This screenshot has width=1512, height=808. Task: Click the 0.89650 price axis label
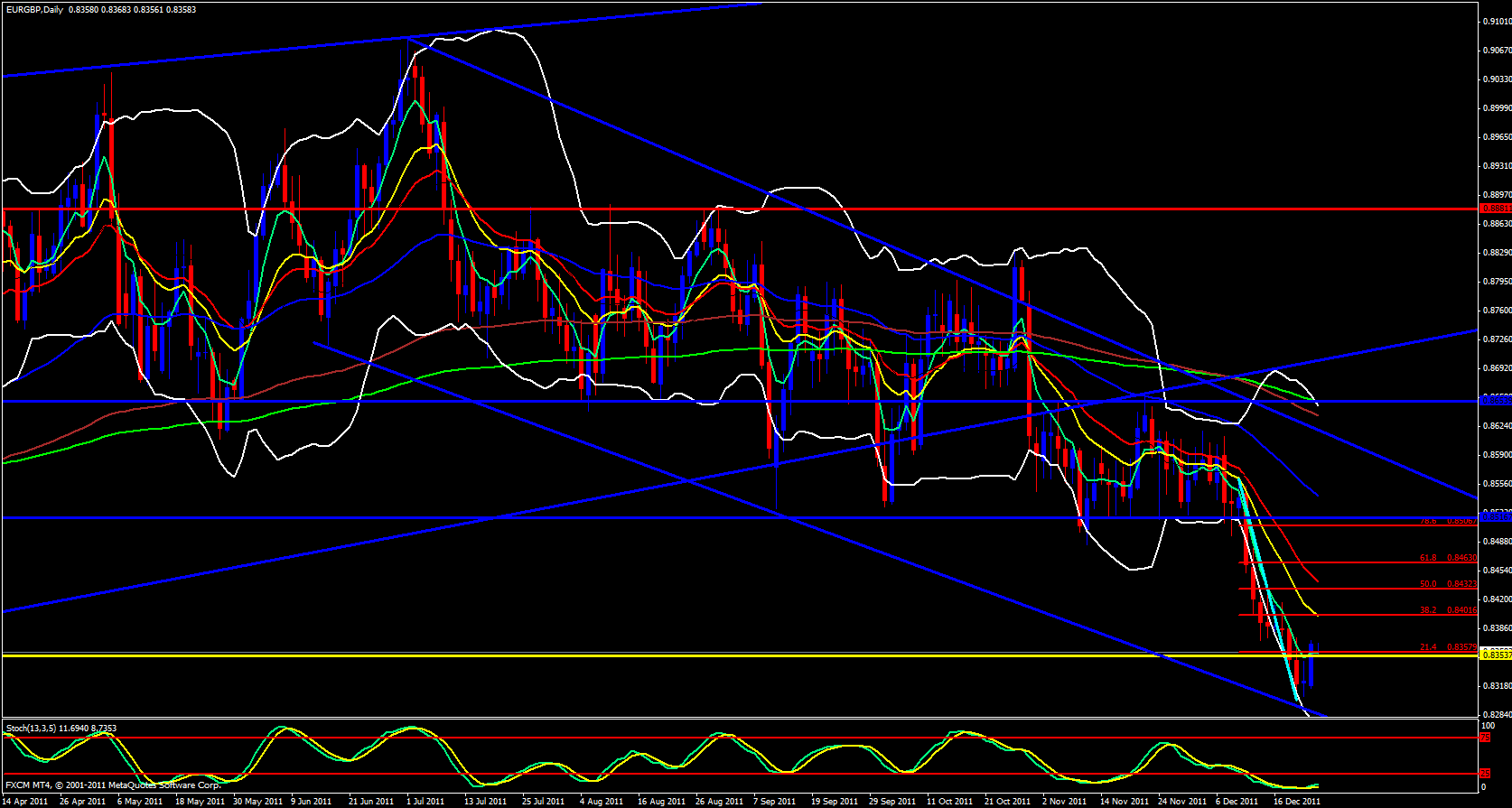point(1498,137)
